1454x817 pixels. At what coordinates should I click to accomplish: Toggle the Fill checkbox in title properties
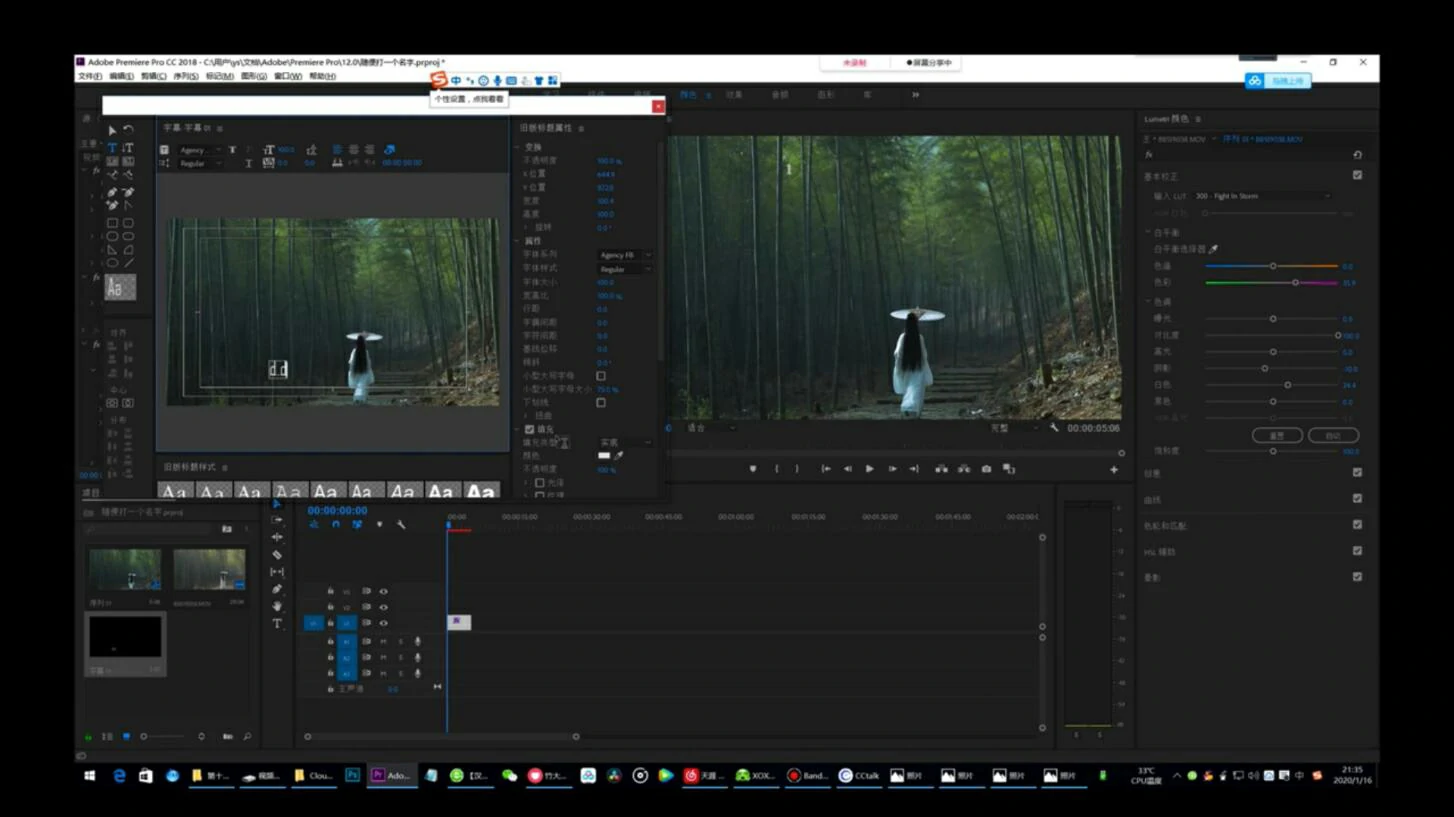[529, 429]
